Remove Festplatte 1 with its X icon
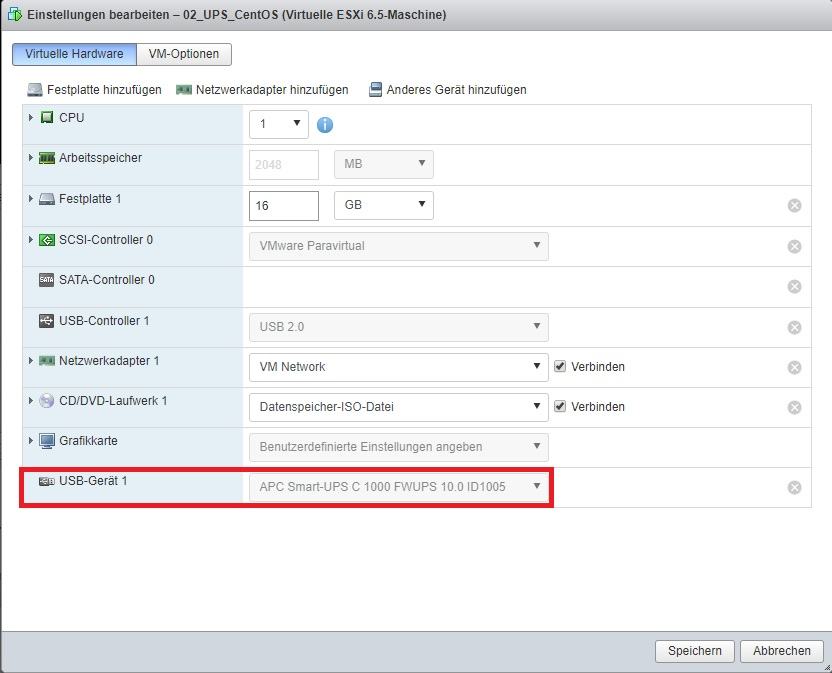The height and width of the screenshot is (673, 832). point(794,205)
